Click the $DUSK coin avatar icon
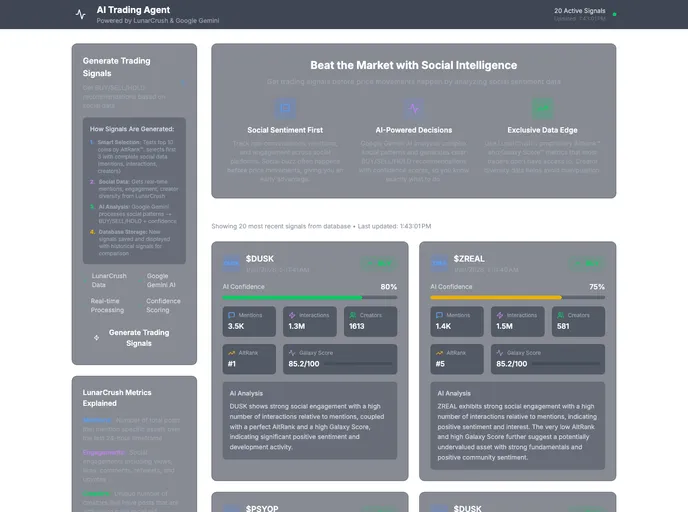 (x=231, y=263)
